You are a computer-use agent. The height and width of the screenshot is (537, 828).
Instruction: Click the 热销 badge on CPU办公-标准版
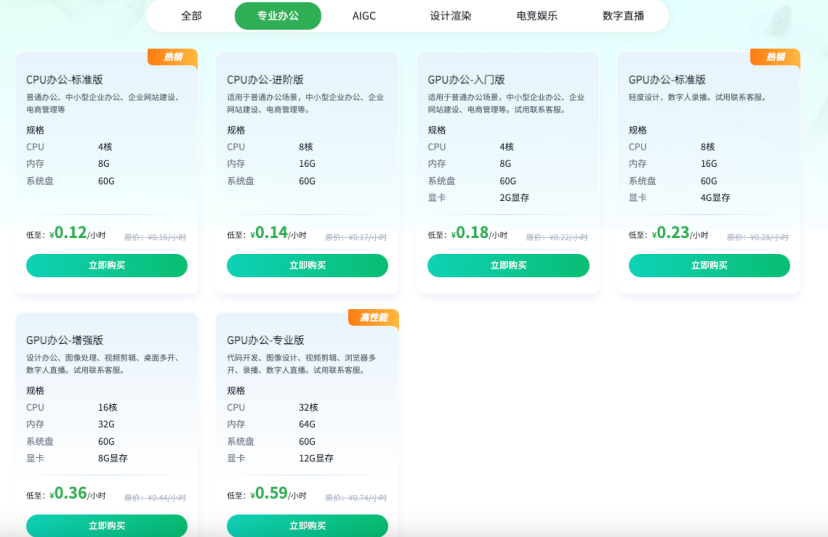click(x=173, y=57)
